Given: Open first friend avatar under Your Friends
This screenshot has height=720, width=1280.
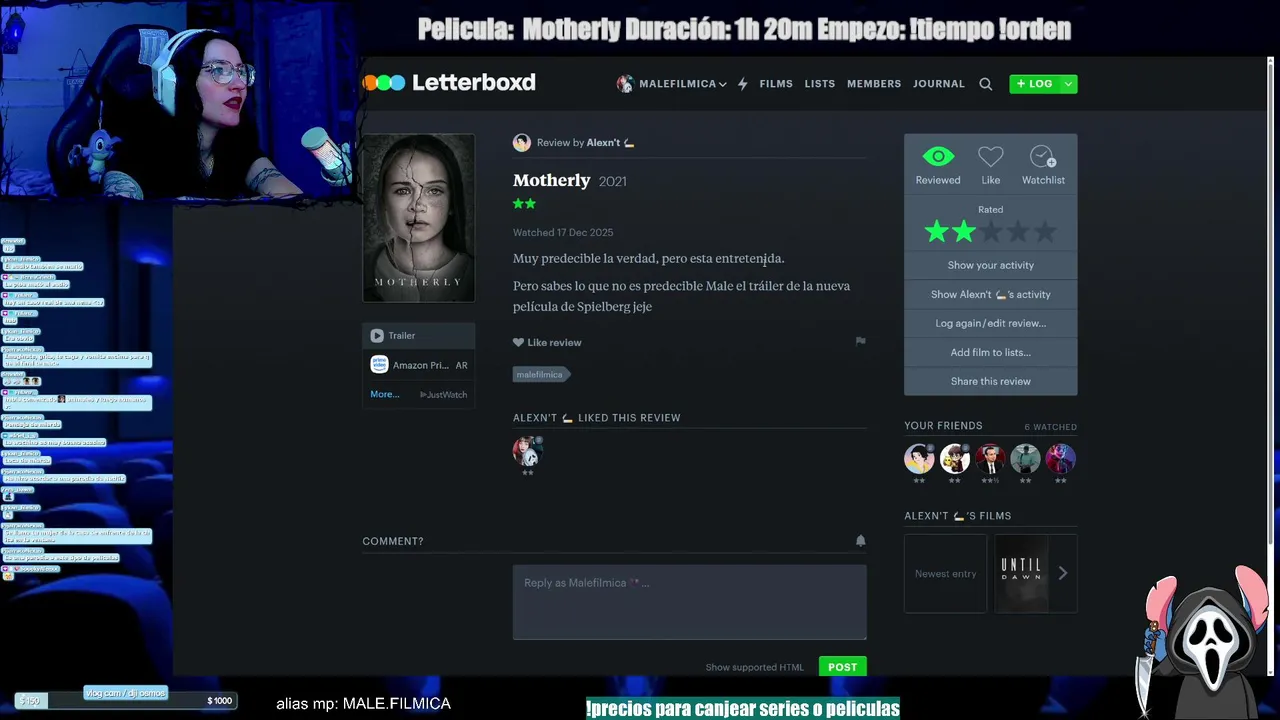Looking at the screenshot, I should (x=919, y=459).
